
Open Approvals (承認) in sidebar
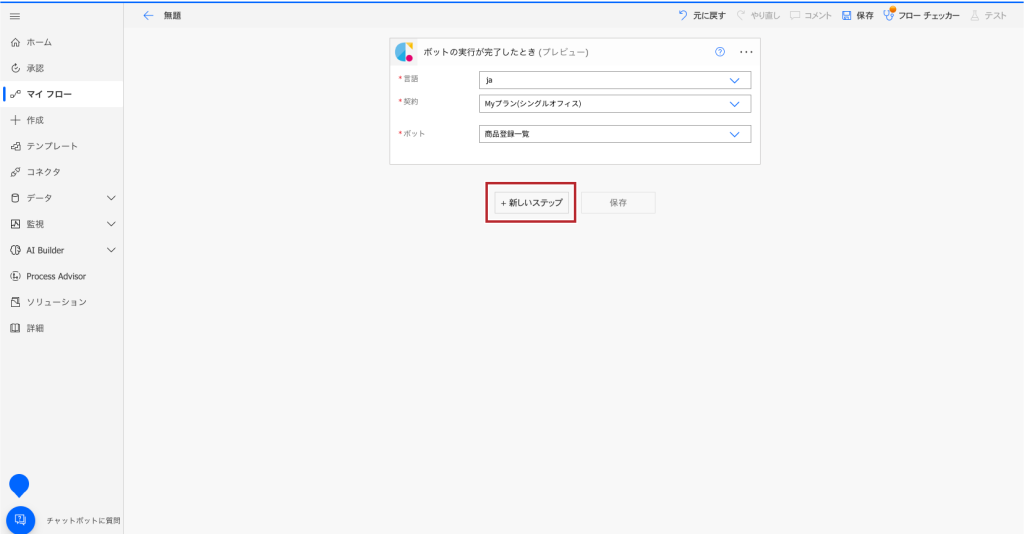click(x=61, y=68)
